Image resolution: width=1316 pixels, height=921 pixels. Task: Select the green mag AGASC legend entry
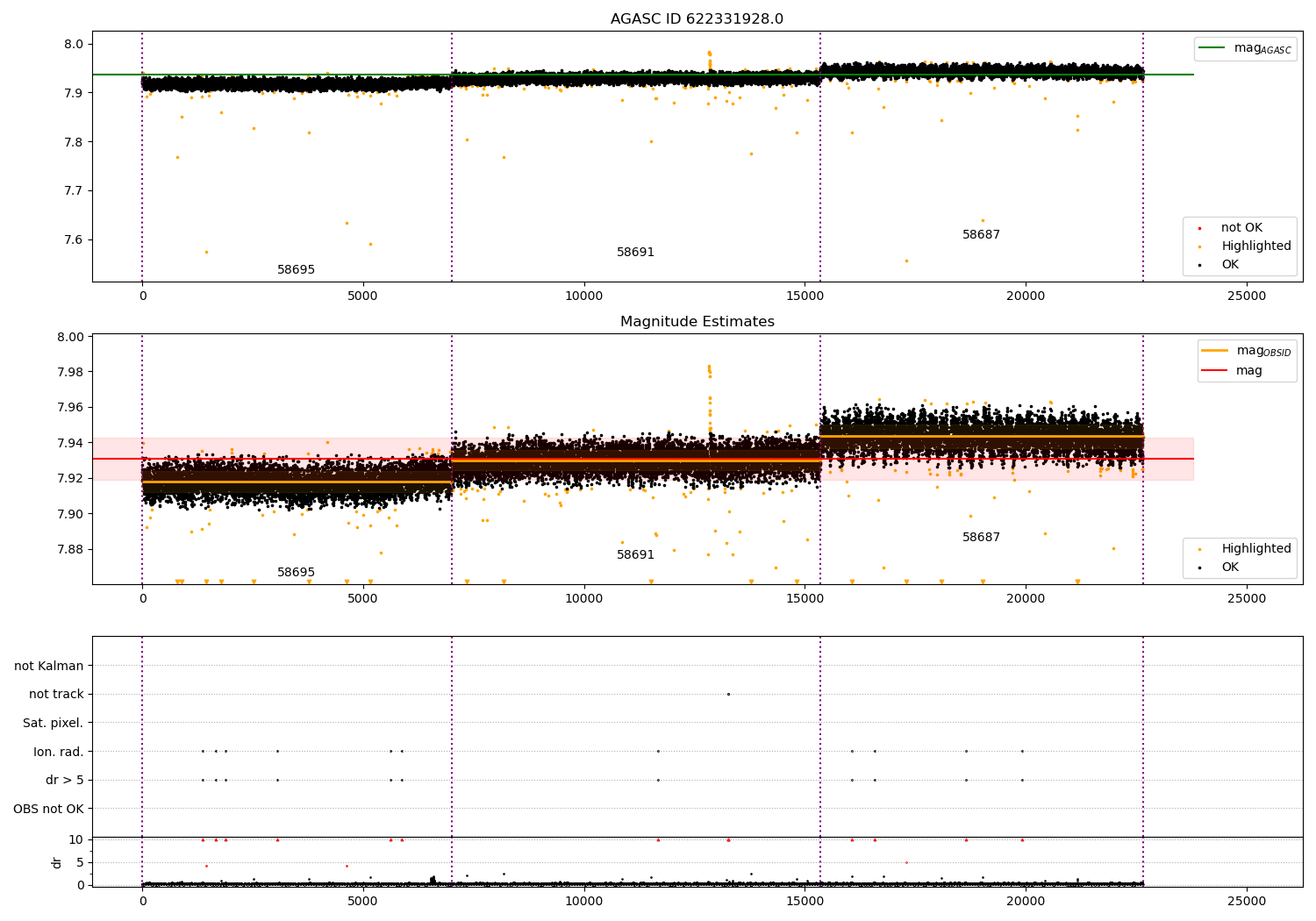click(1246, 48)
